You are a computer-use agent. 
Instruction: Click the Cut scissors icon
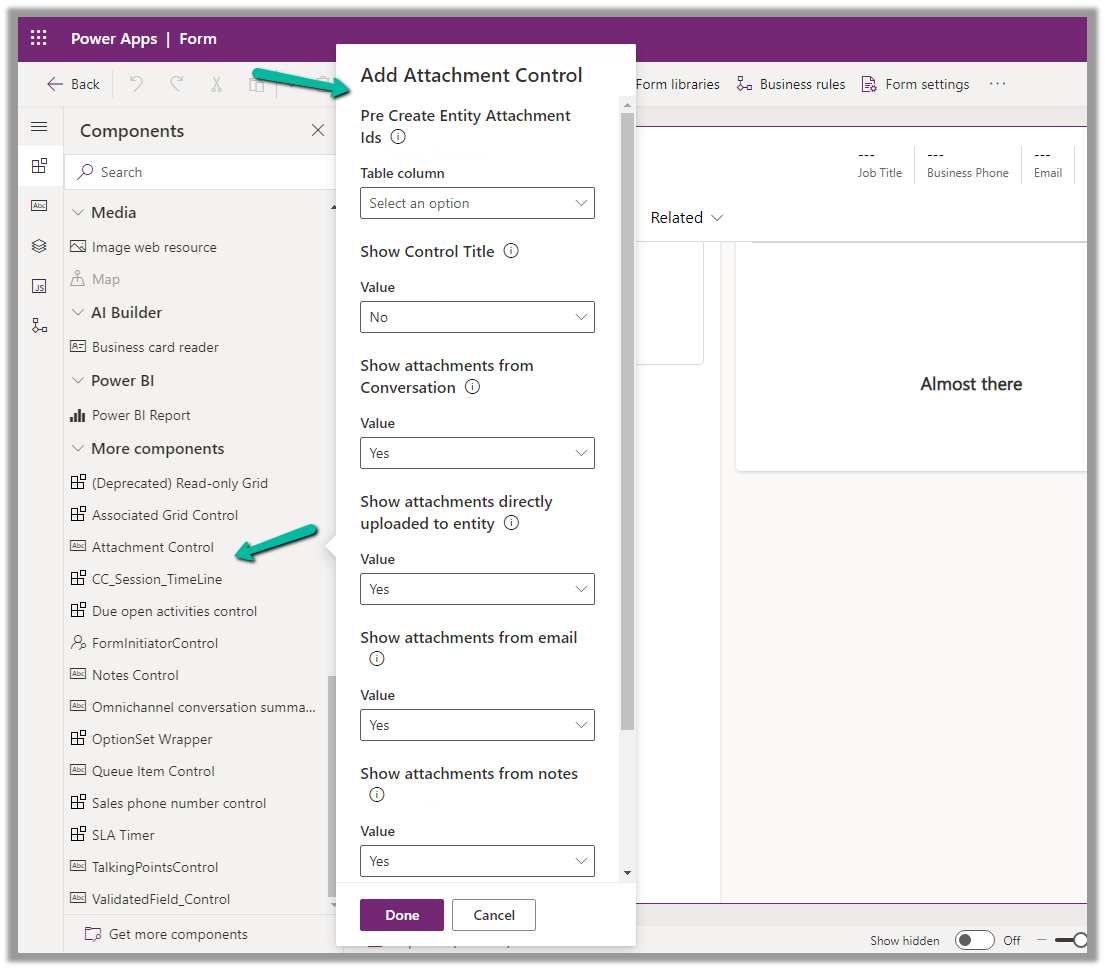(x=216, y=84)
